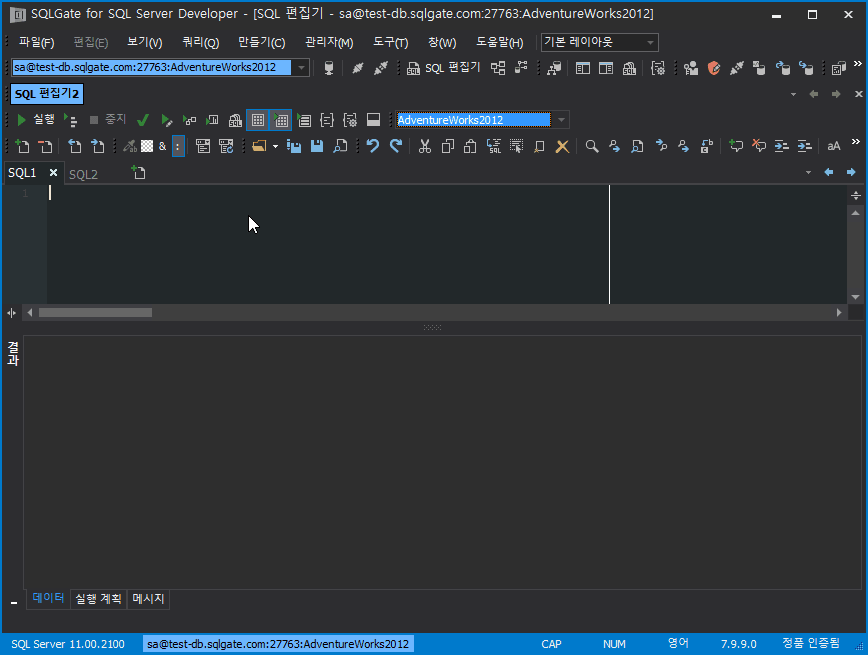This screenshot has height=655, width=868.
Task: Click the next editor tab blue arrow
Action: coord(851,173)
